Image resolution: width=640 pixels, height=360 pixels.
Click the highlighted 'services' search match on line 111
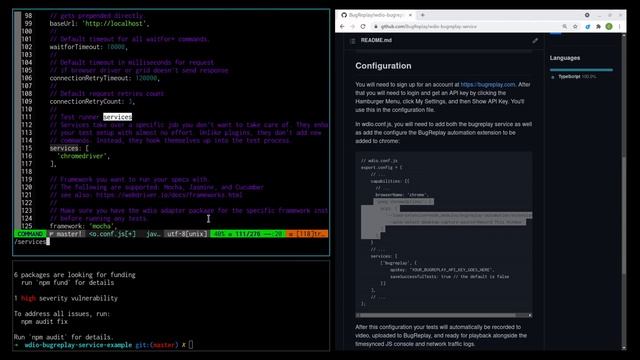[118, 117]
